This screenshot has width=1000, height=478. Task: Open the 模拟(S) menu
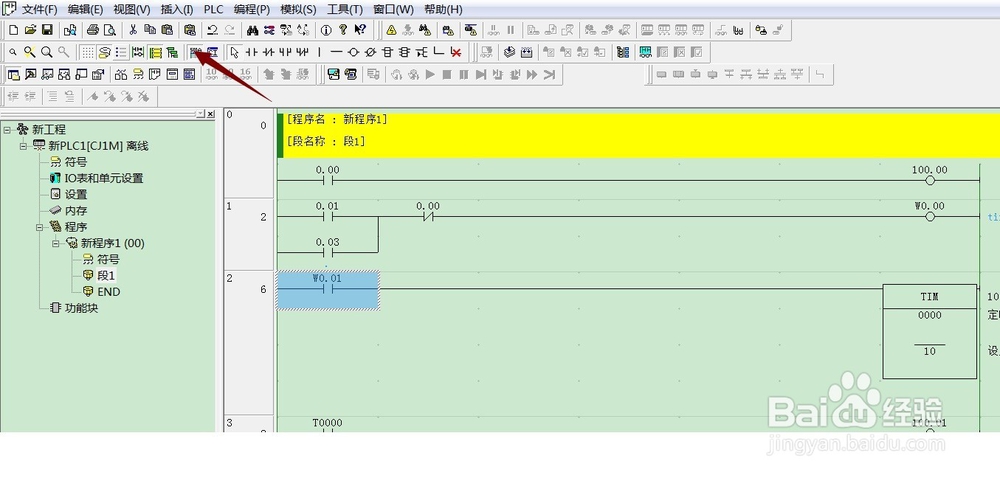[x=298, y=10]
